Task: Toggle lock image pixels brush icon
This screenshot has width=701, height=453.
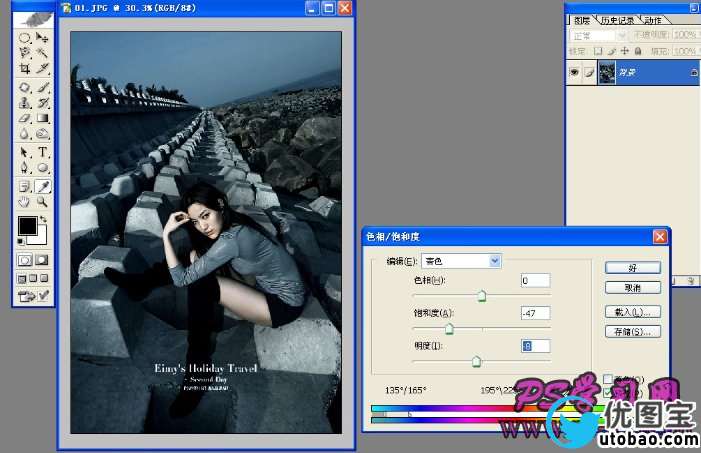Action: tap(612, 51)
